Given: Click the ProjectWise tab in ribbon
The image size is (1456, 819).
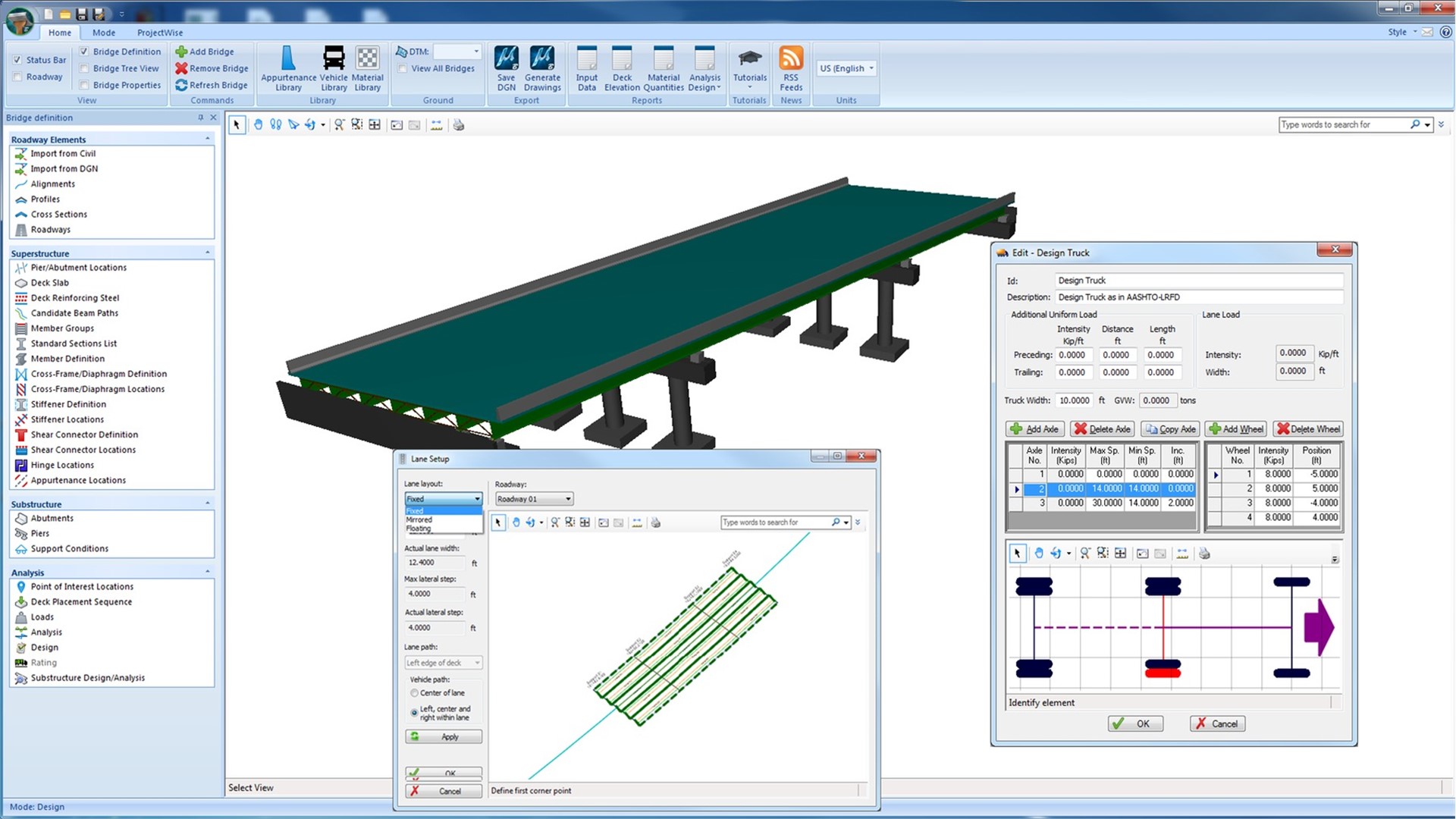Looking at the screenshot, I should tap(160, 33).
